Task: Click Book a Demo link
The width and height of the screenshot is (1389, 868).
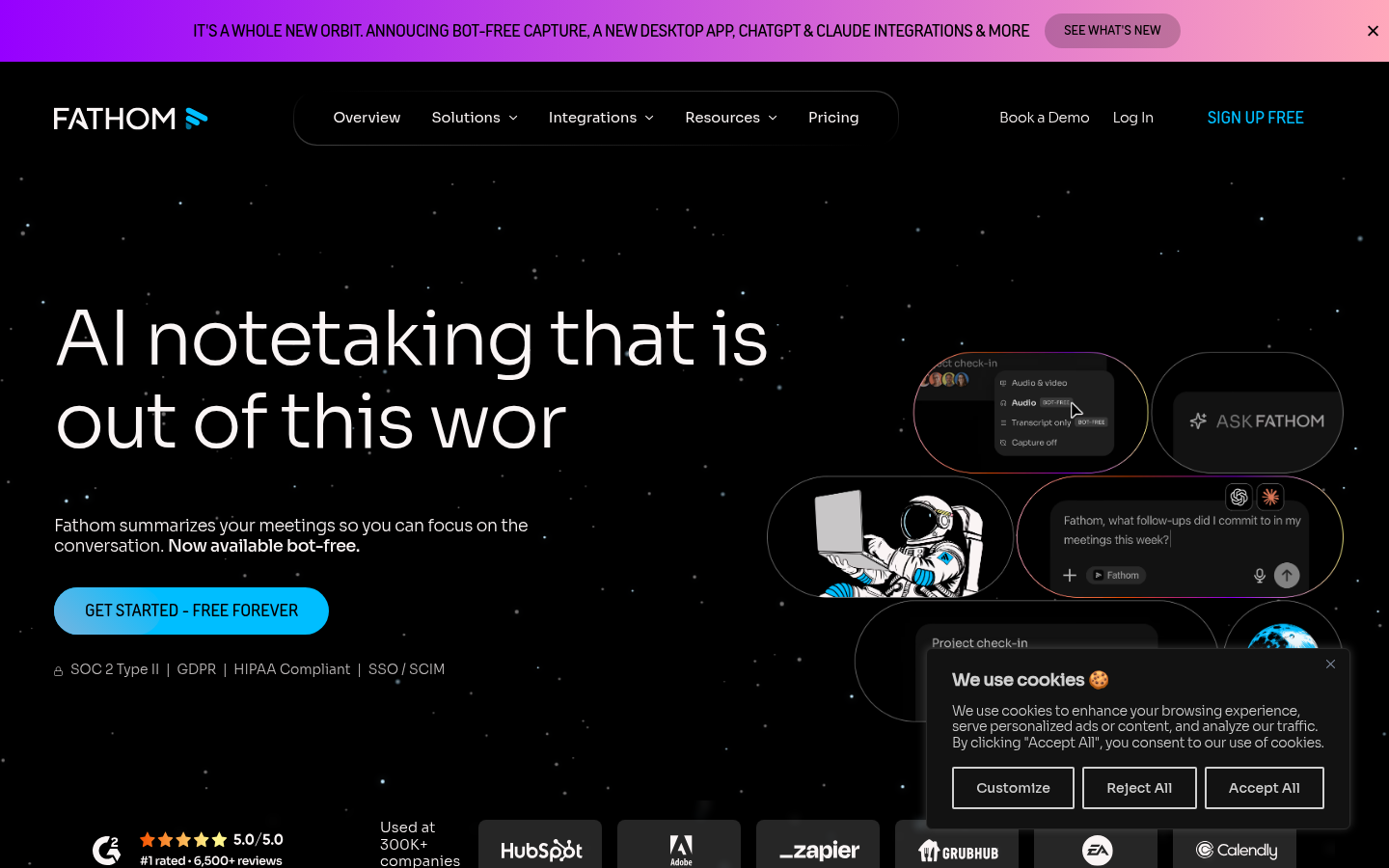Action: point(1044,118)
